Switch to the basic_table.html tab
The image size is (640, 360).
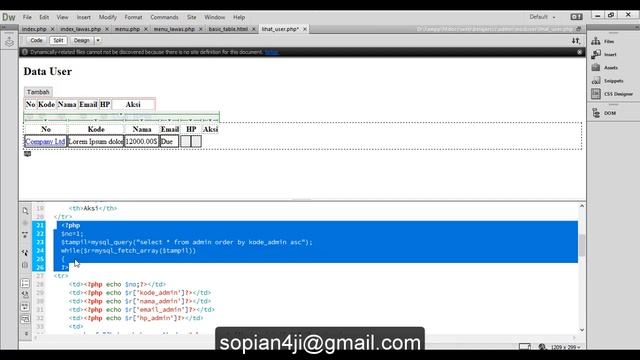click(x=228, y=29)
